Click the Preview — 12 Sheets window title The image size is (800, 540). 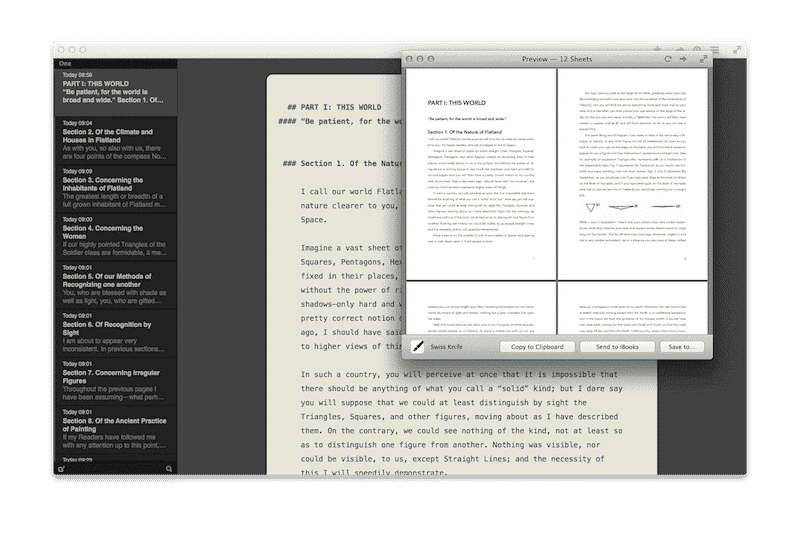557,59
